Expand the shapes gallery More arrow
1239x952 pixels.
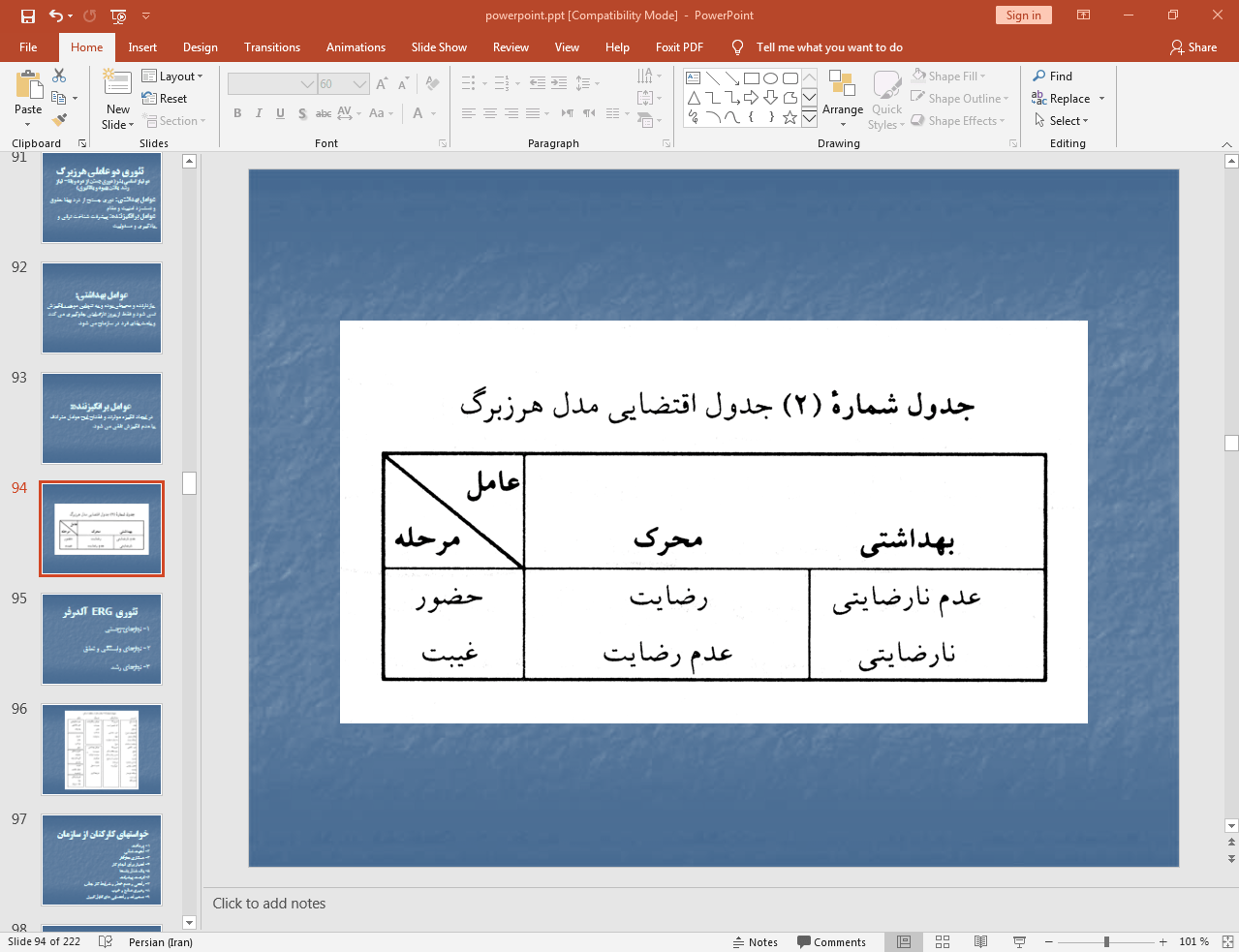click(810, 117)
